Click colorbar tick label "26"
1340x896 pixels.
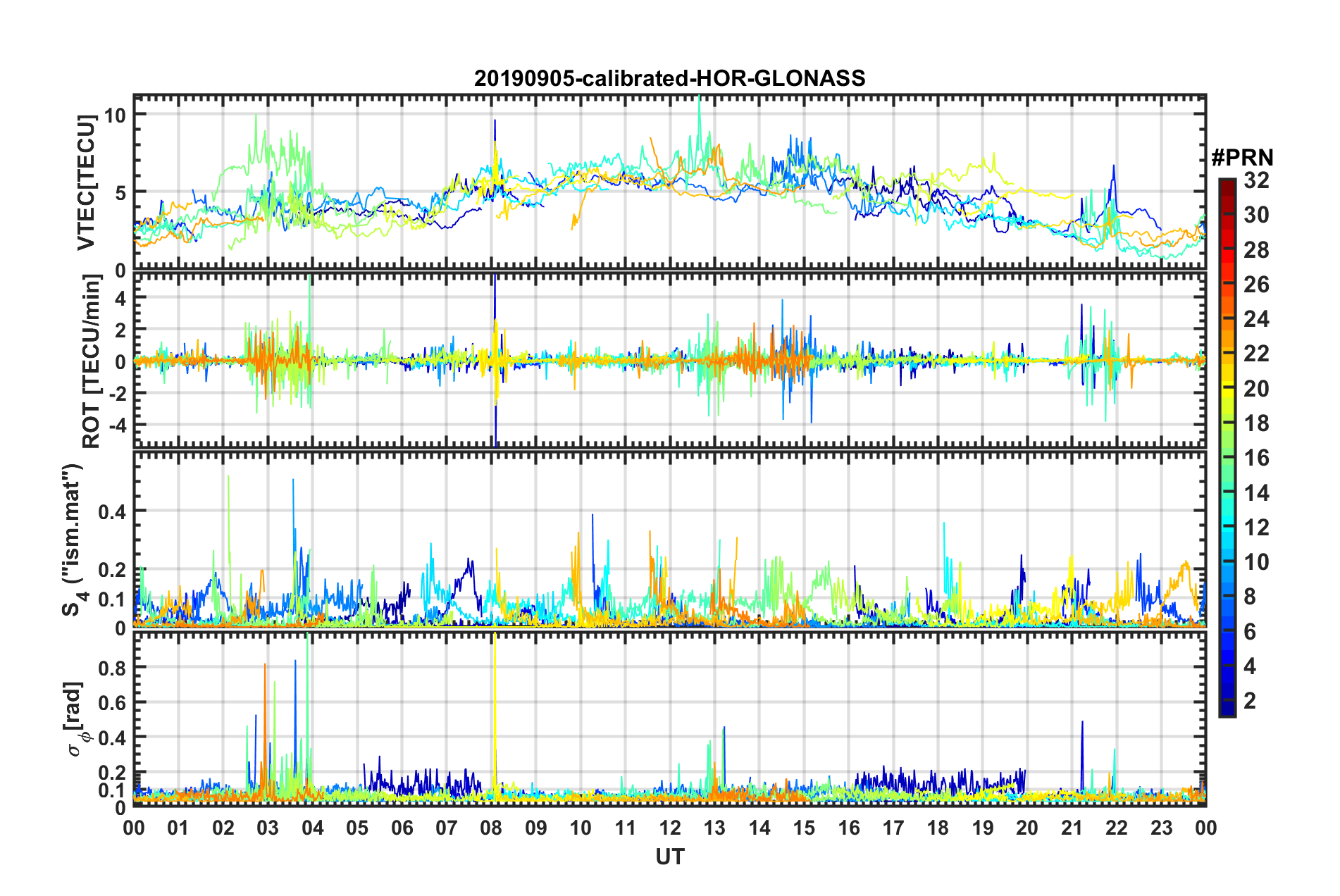pyautogui.click(x=1256, y=285)
